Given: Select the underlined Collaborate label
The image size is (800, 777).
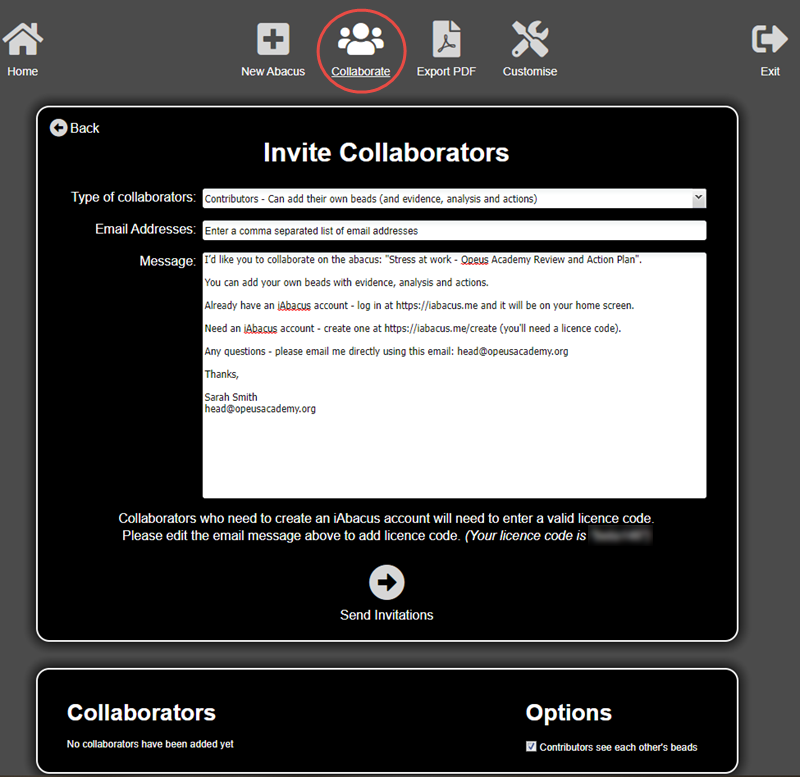Looking at the screenshot, I should [361, 71].
